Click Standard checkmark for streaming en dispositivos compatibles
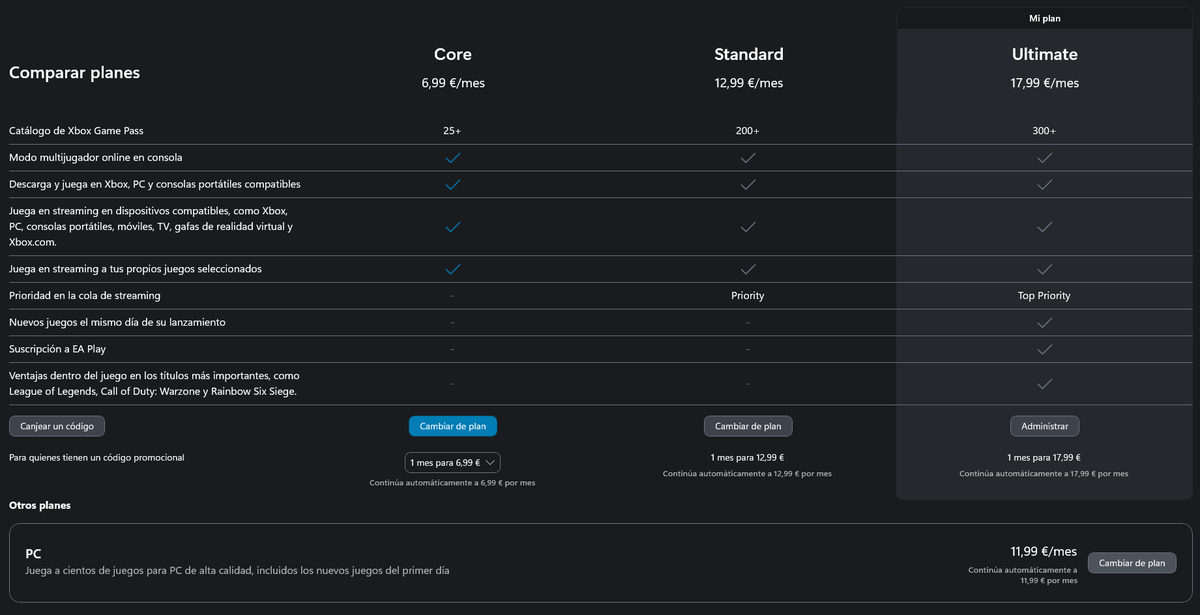Screen dimensions: 1200x615 pos(748,227)
